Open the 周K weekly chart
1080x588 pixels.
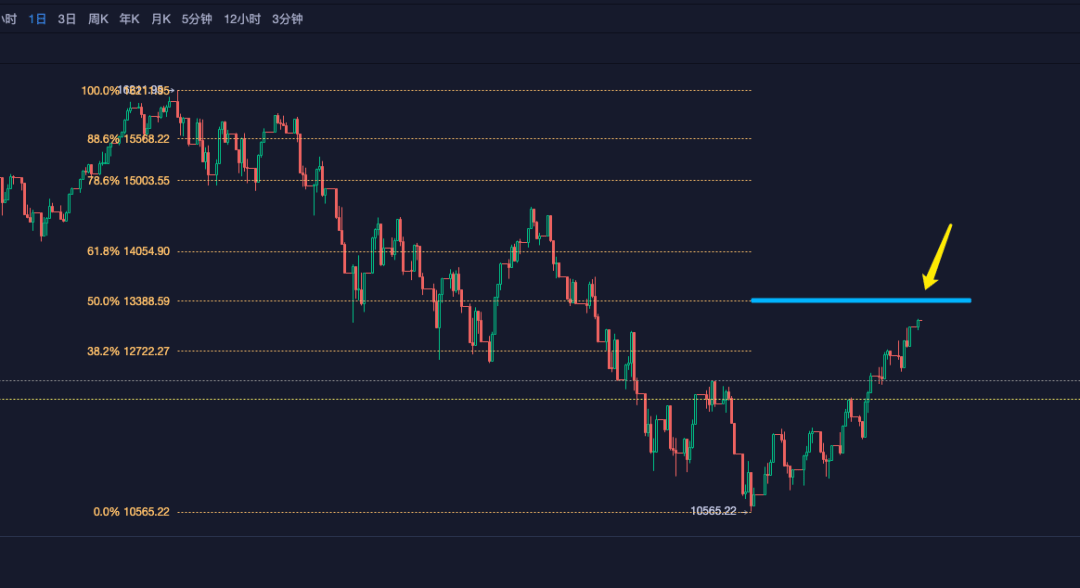coord(98,19)
